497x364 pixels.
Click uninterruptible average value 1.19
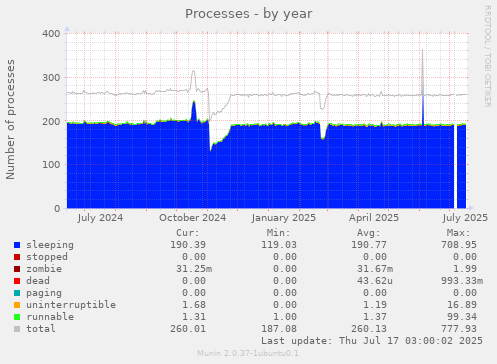(x=375, y=305)
